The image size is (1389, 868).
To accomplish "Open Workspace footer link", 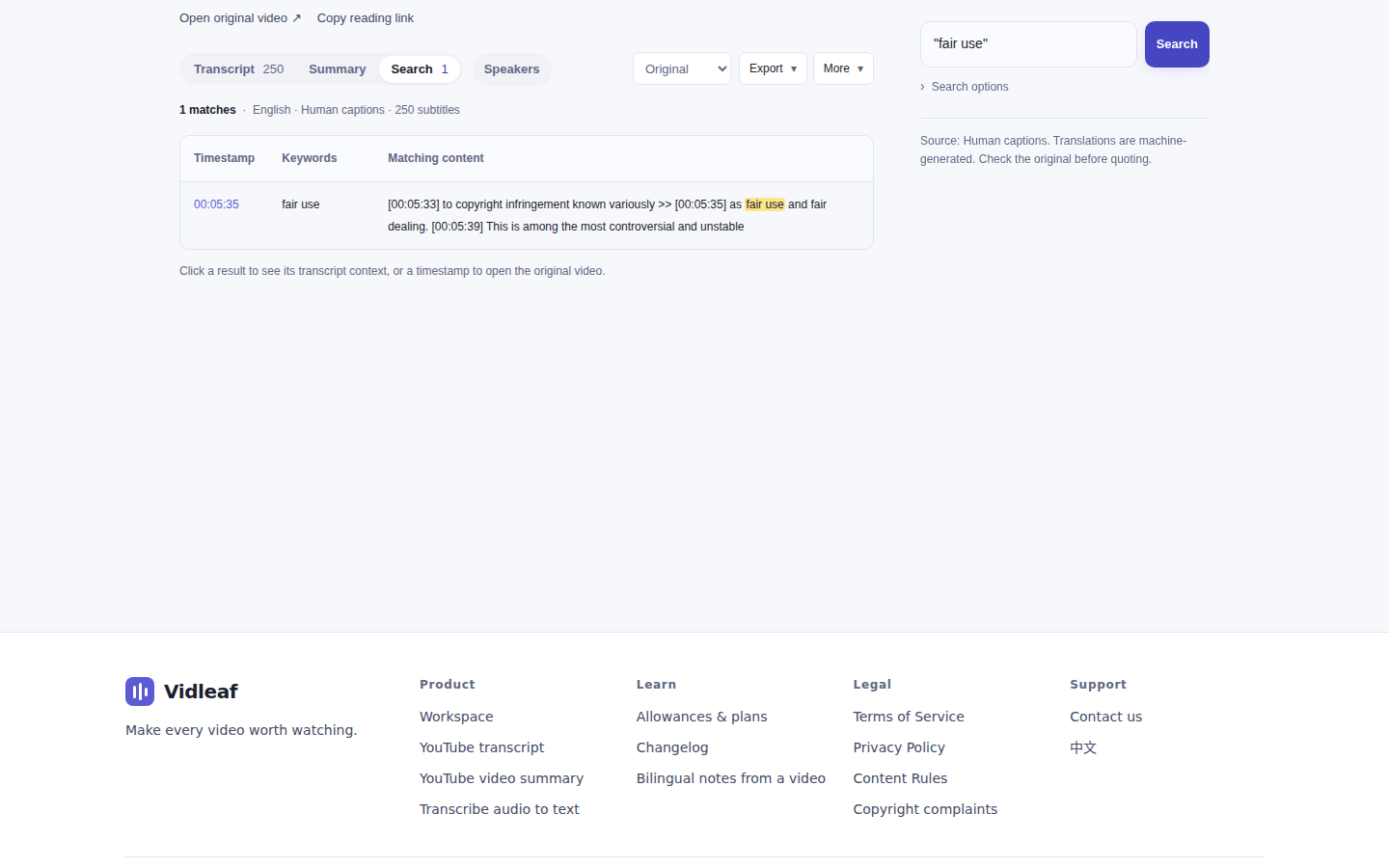I will tap(456, 717).
